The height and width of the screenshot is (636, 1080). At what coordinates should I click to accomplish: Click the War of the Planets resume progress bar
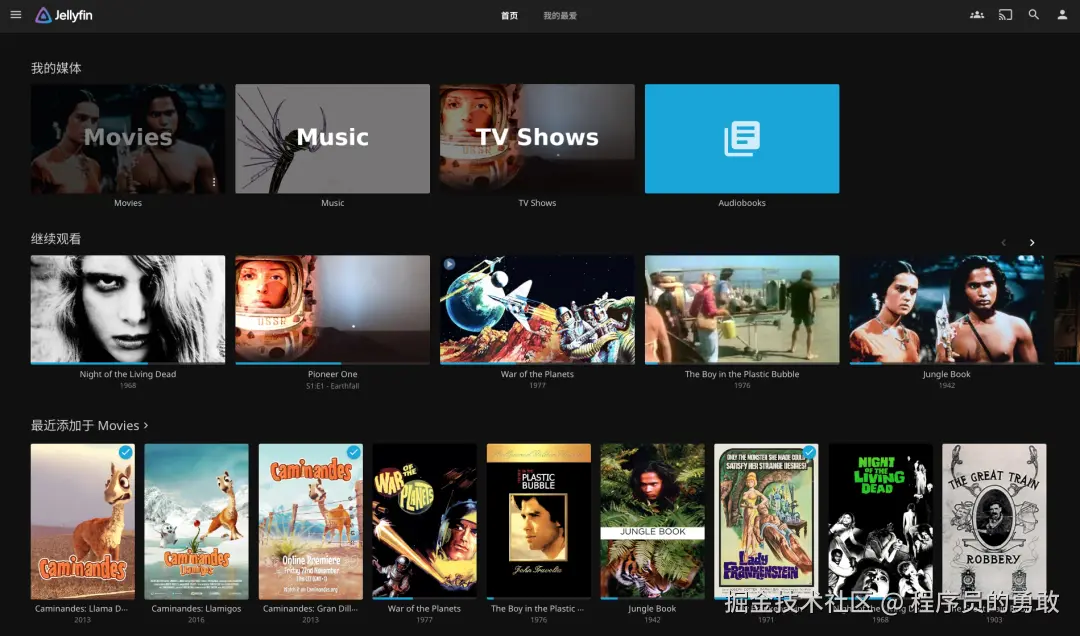point(537,363)
